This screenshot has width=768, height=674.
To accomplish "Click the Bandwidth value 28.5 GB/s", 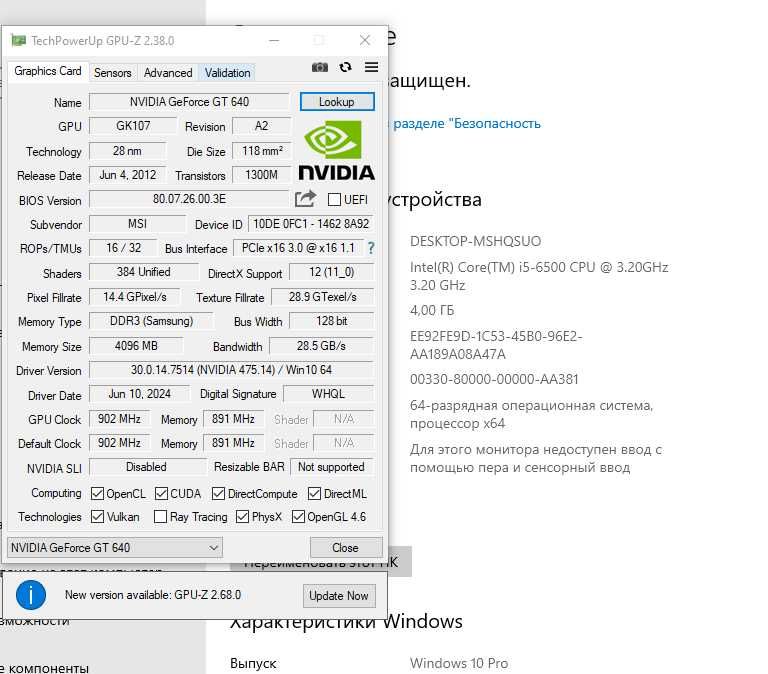I will point(321,346).
